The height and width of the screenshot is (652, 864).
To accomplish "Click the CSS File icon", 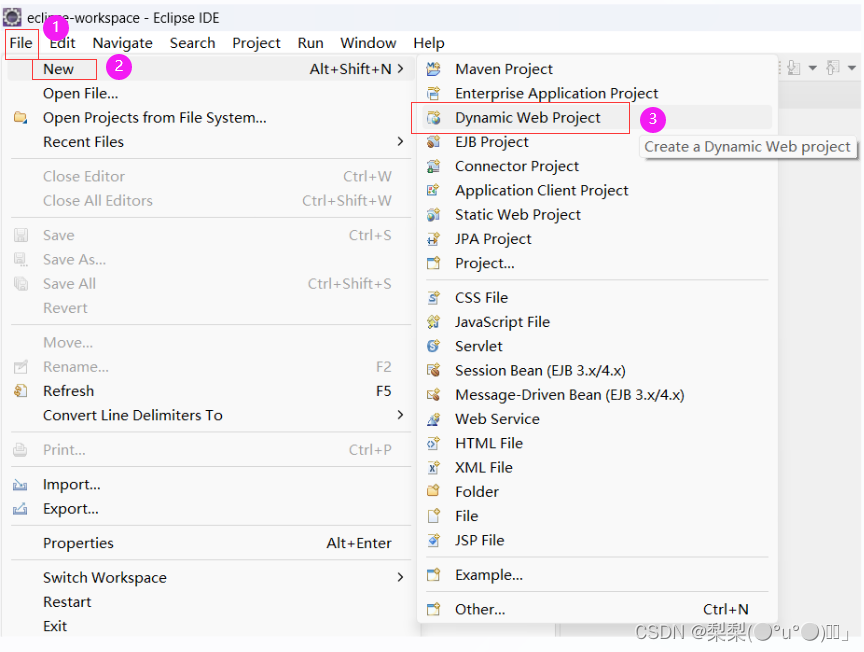I will (x=434, y=298).
